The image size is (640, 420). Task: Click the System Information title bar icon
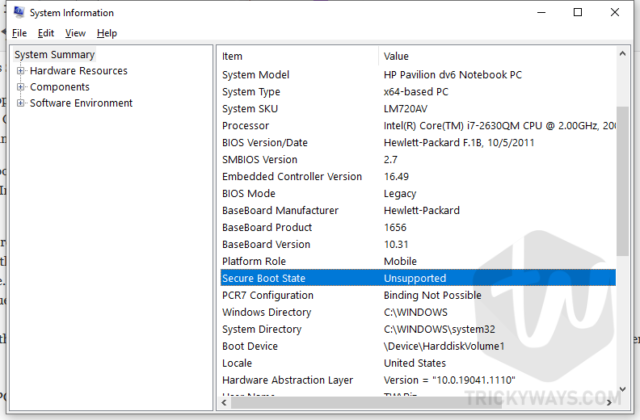coord(19,12)
